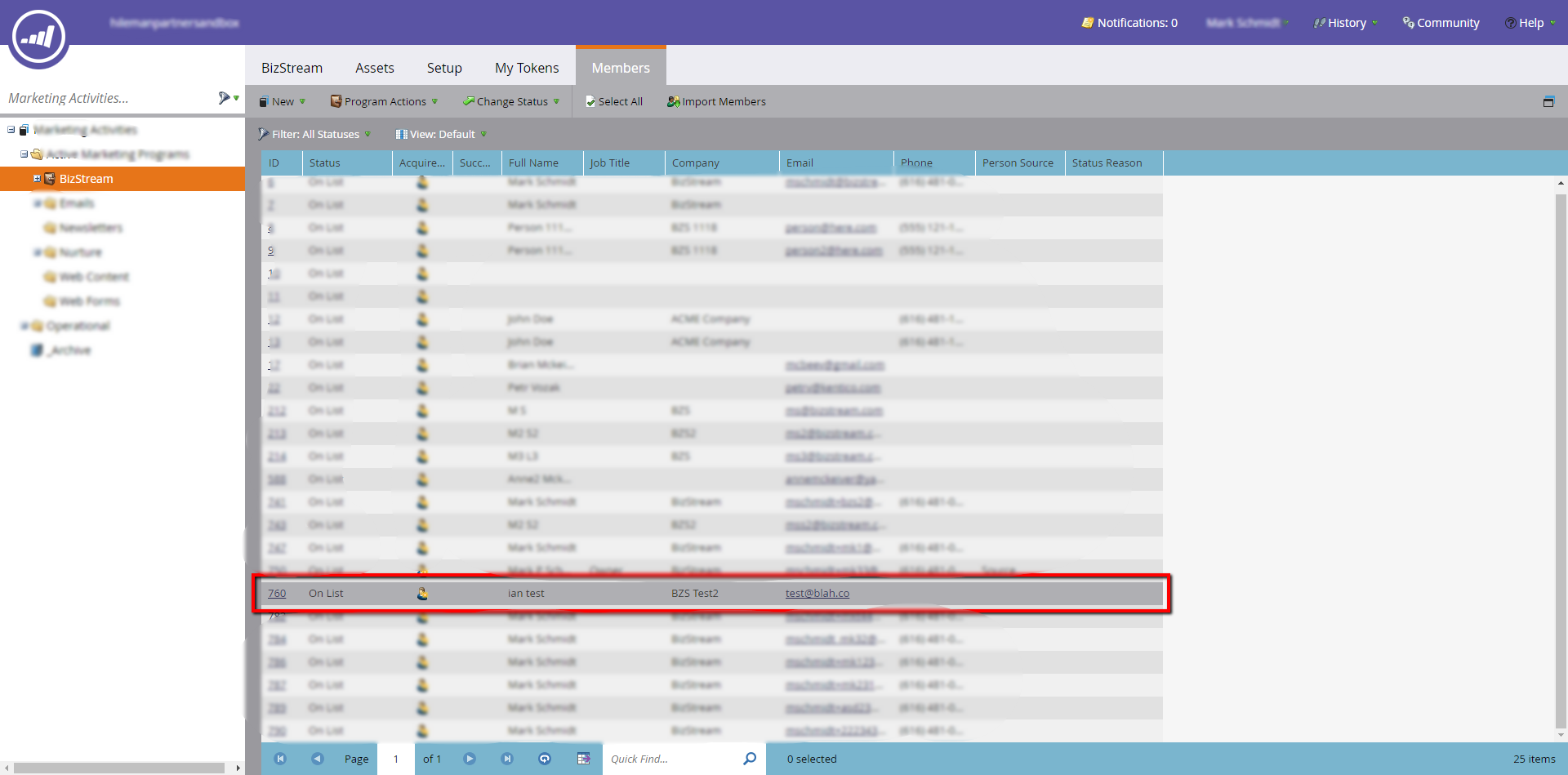1568x775 pixels.
Task: Open the New menu
Action: click(282, 101)
